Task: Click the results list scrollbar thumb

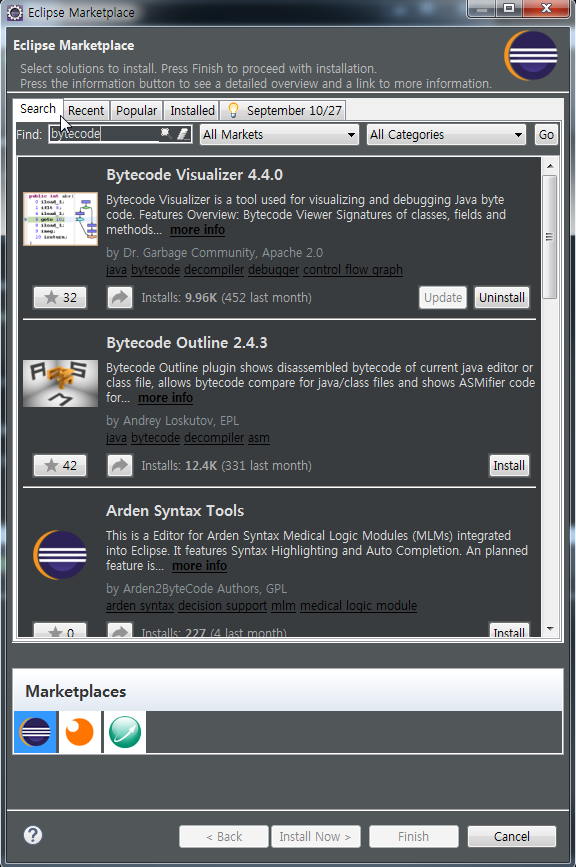Action: (x=549, y=237)
